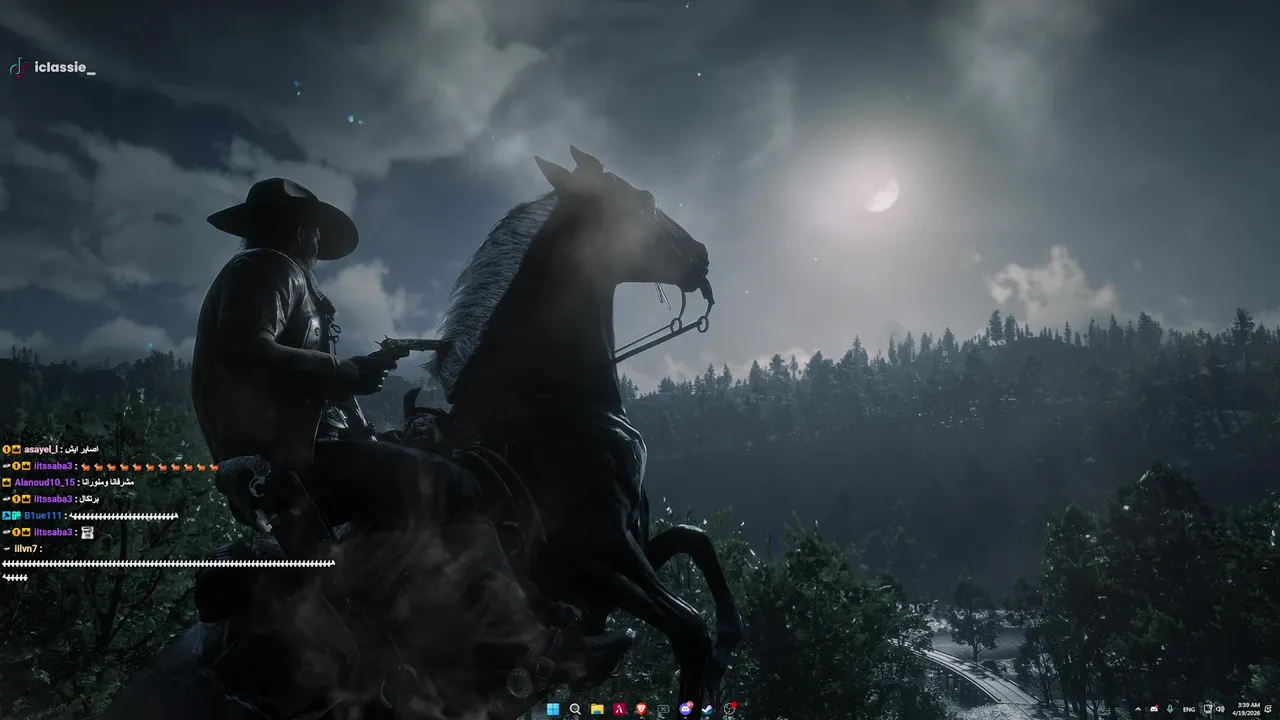Click the microphone tray icon
Screen dimensions: 1280x720
click(x=1170, y=709)
